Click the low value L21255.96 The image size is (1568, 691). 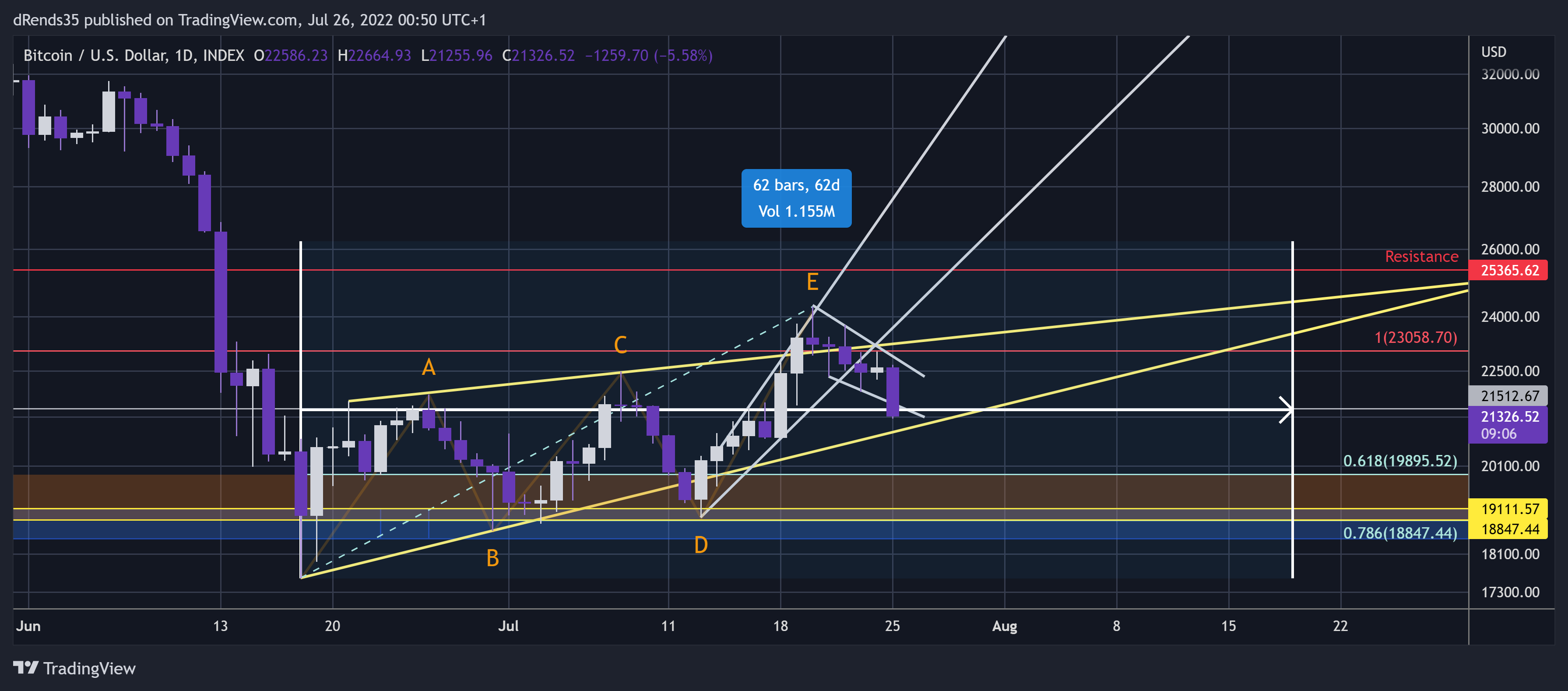(x=457, y=56)
